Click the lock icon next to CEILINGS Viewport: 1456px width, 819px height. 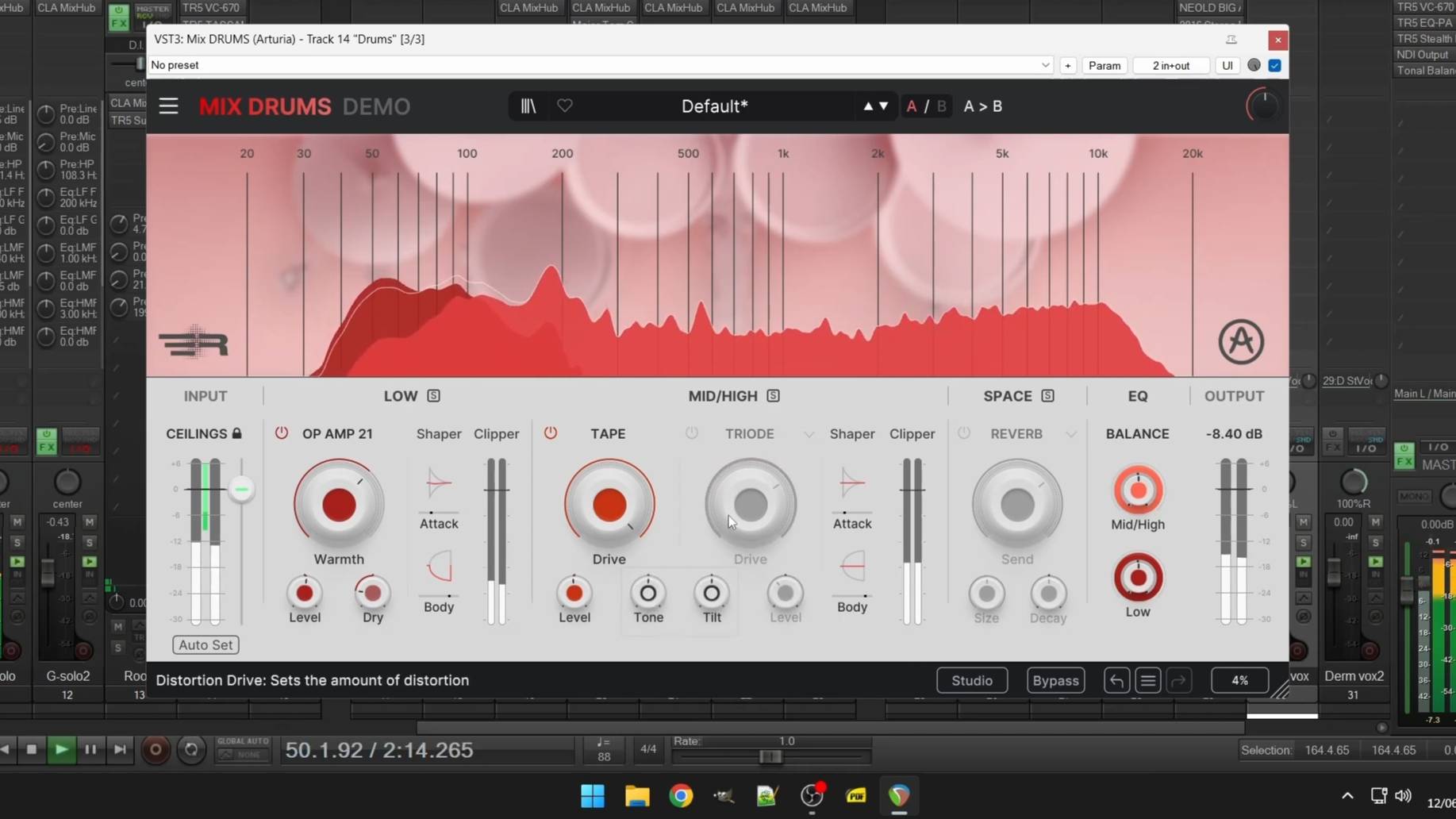click(237, 433)
